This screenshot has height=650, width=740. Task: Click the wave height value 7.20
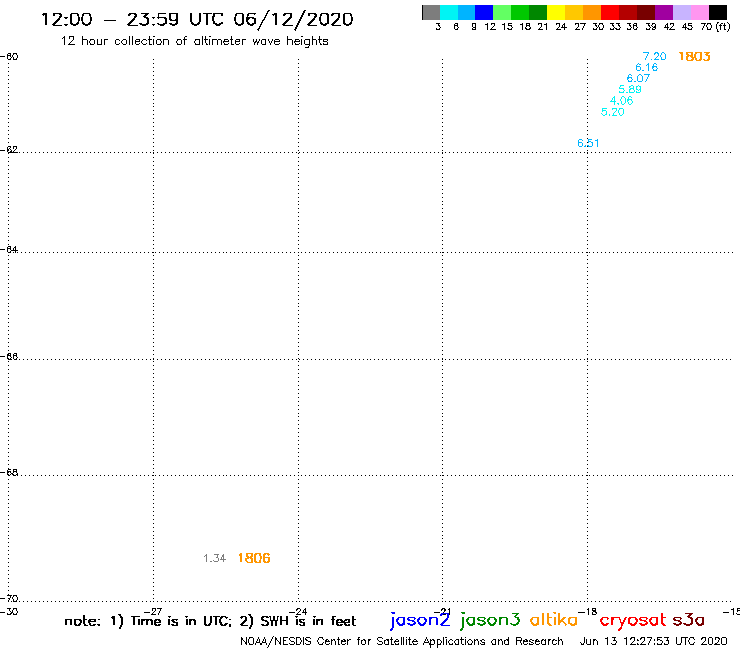654,56
